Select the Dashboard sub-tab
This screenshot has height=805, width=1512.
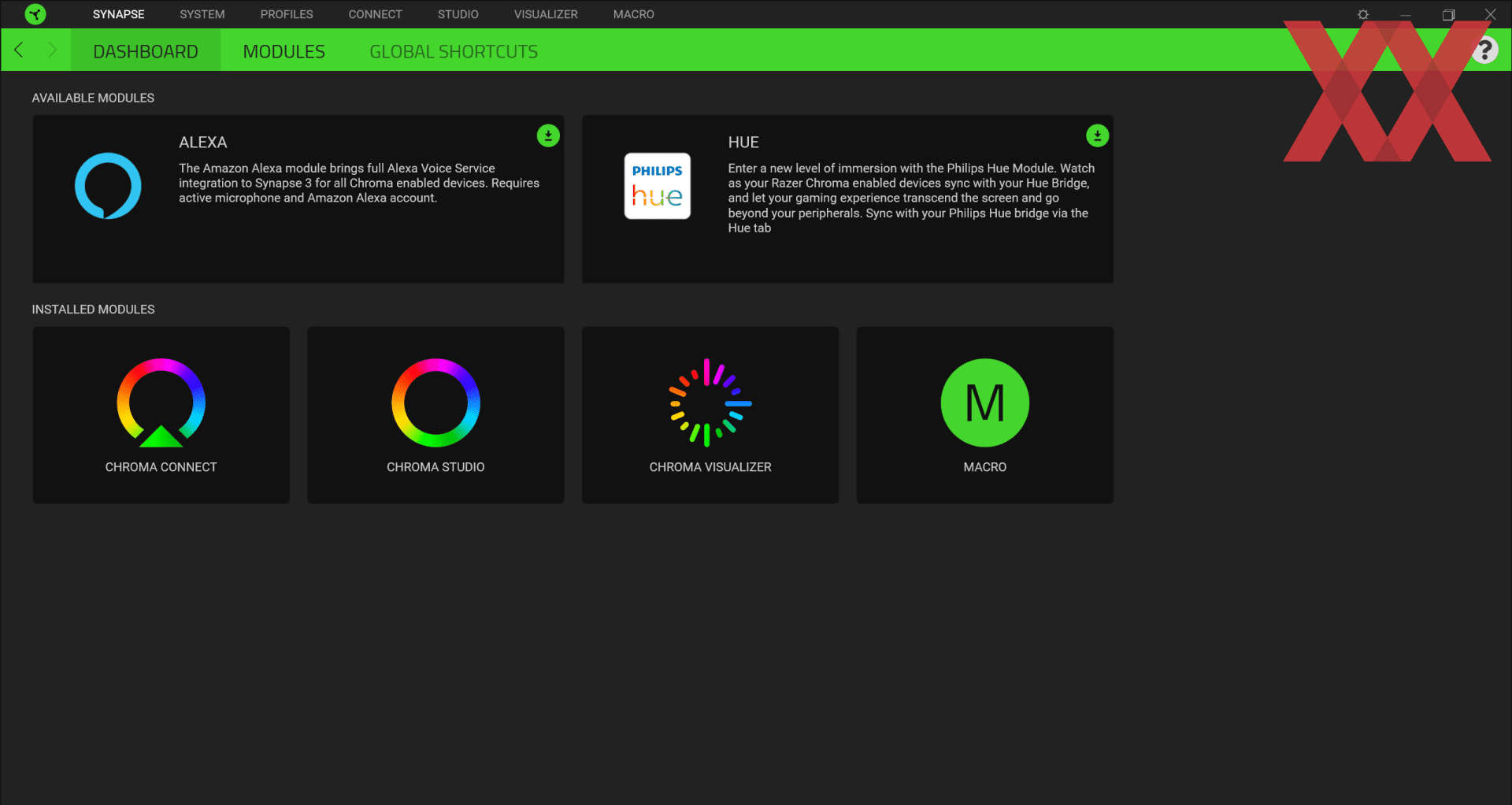click(x=146, y=51)
